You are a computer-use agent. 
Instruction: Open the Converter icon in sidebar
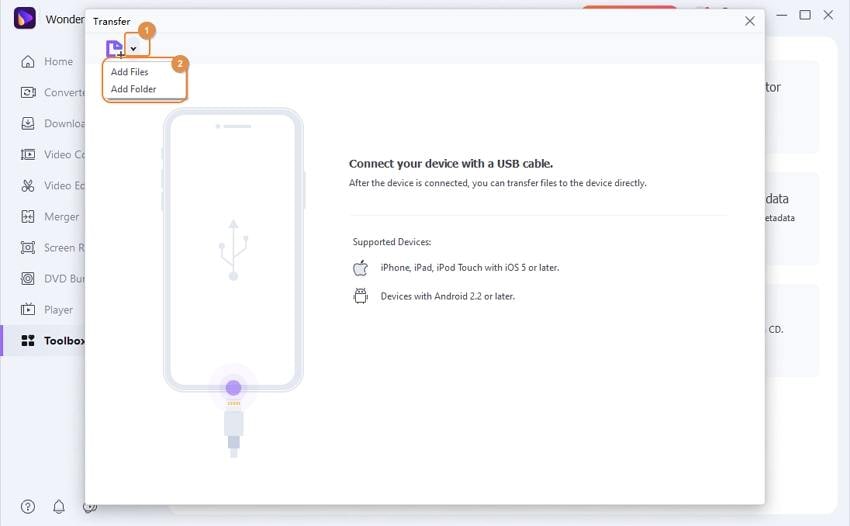pyautogui.click(x=28, y=93)
